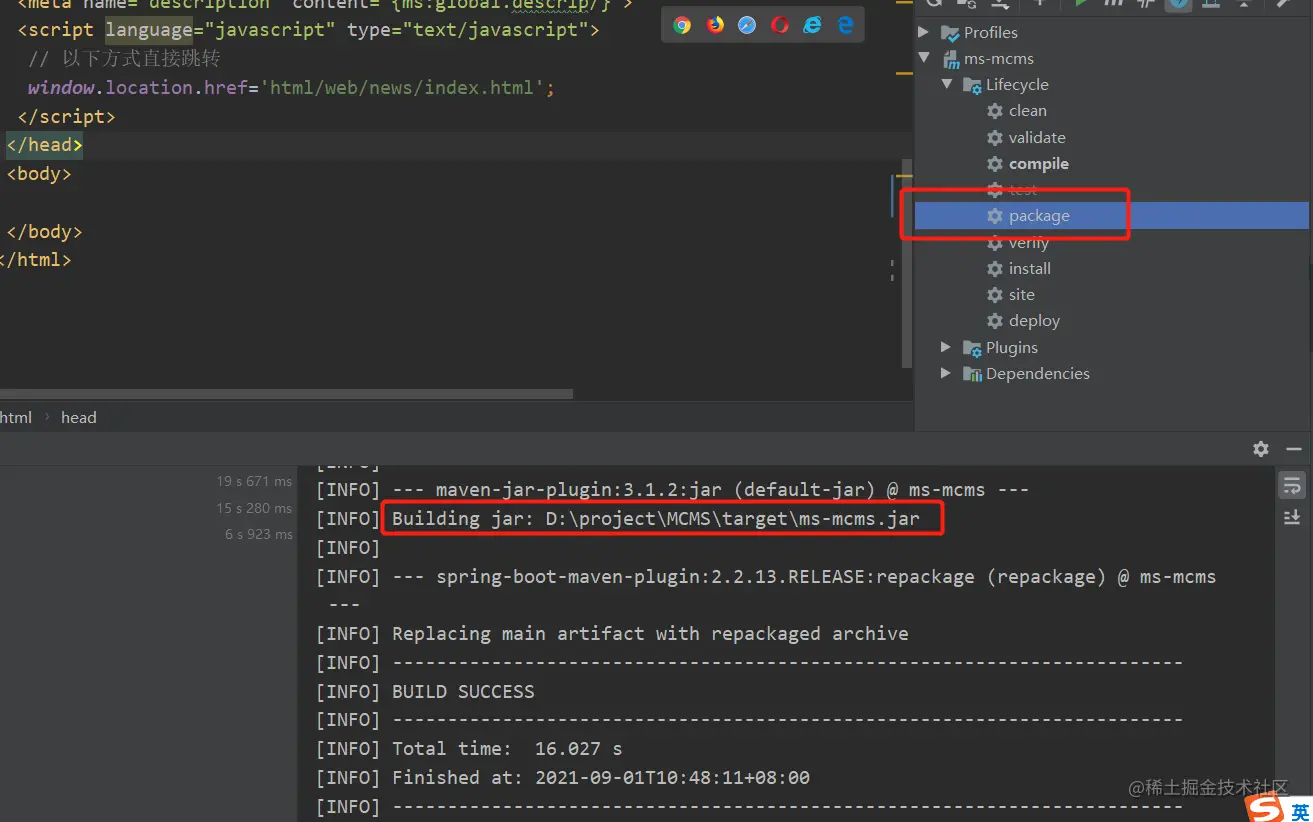Screen dimensions: 1313x822
Task: Select the validate lifecycle goal
Action: click(1026, 138)
